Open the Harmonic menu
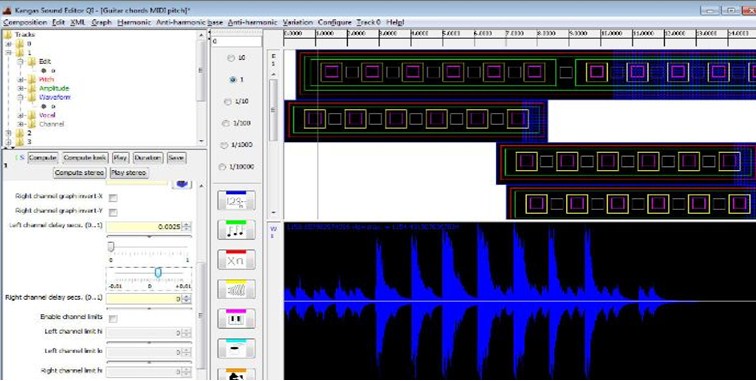The width and height of the screenshot is (756, 381). tap(134, 22)
